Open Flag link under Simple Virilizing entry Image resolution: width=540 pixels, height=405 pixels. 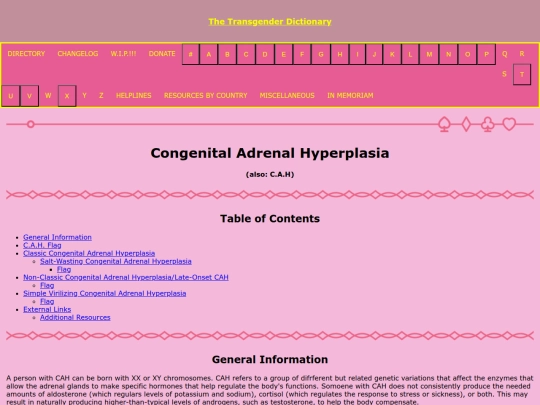(47, 301)
